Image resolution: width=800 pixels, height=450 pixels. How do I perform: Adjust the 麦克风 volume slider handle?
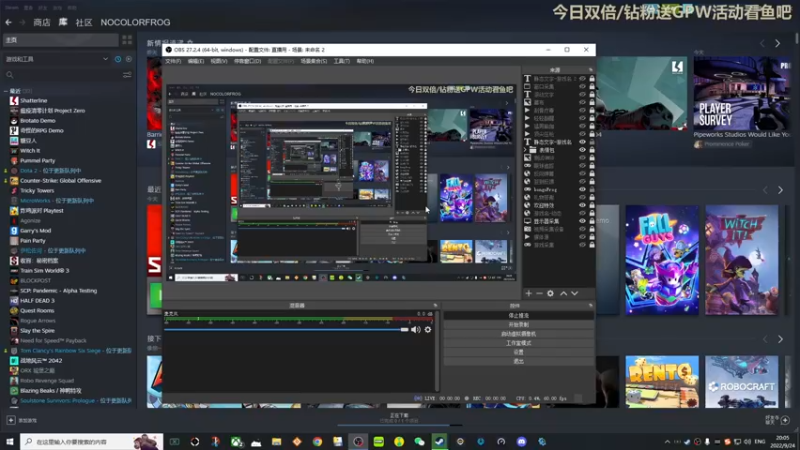click(405, 330)
